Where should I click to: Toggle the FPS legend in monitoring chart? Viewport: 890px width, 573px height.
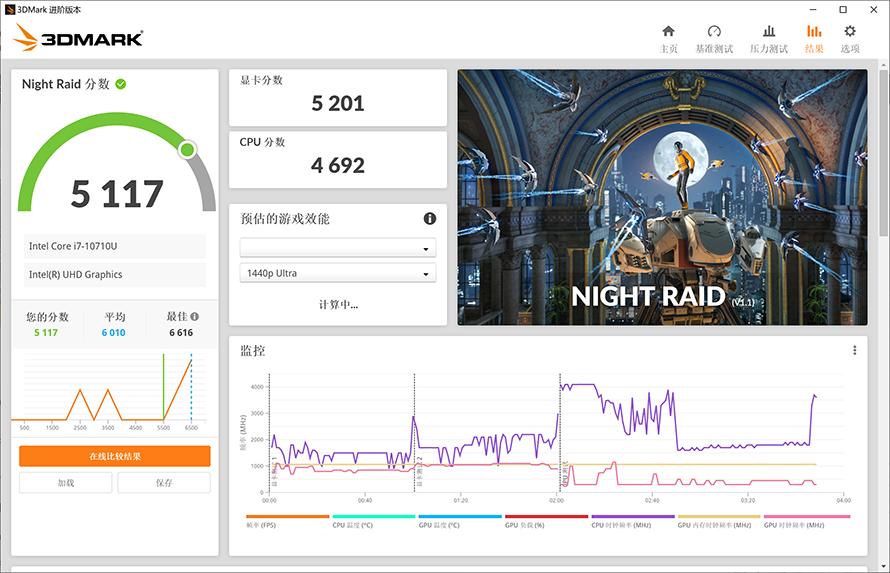287,521
